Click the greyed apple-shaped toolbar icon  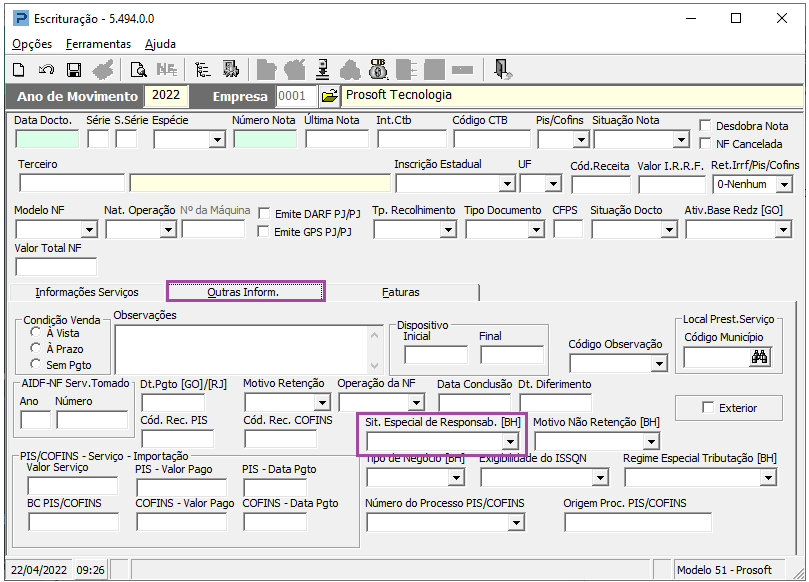click(x=295, y=70)
